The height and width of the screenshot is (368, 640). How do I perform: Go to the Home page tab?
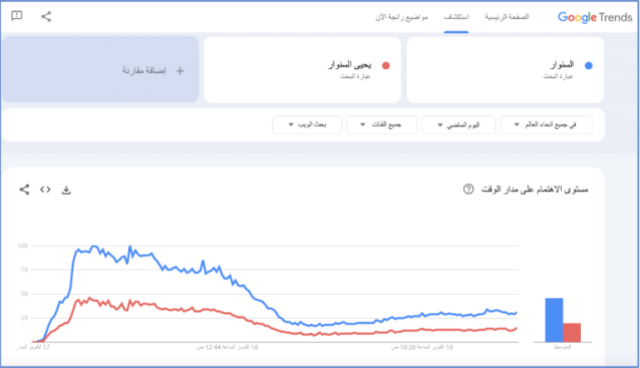tap(507, 17)
